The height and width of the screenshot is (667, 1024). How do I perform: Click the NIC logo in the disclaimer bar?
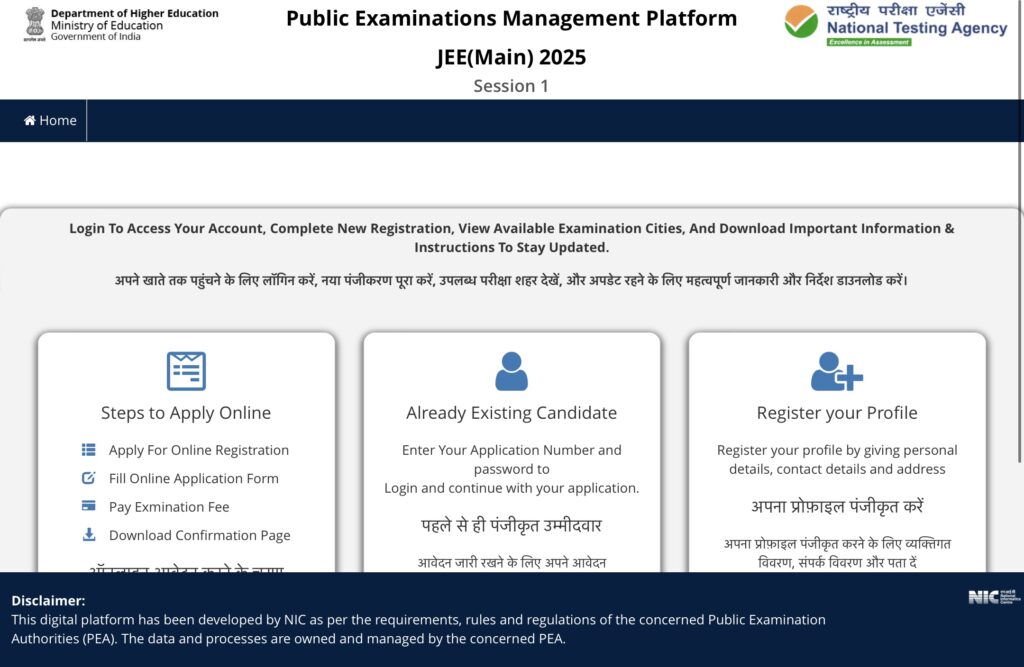(x=993, y=597)
